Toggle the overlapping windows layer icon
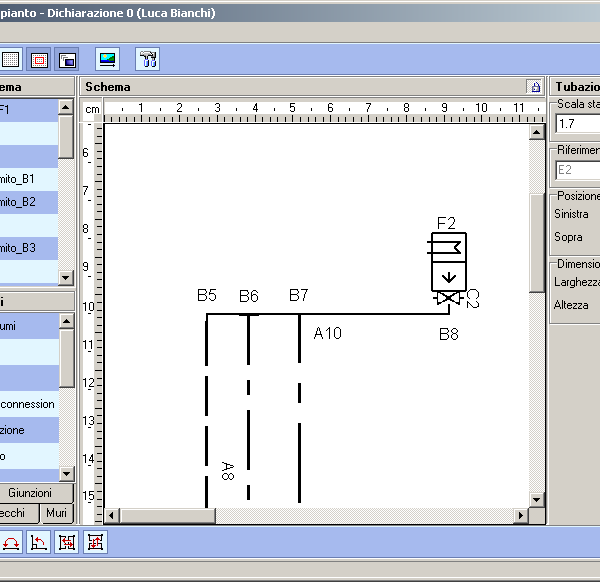 [x=67, y=60]
